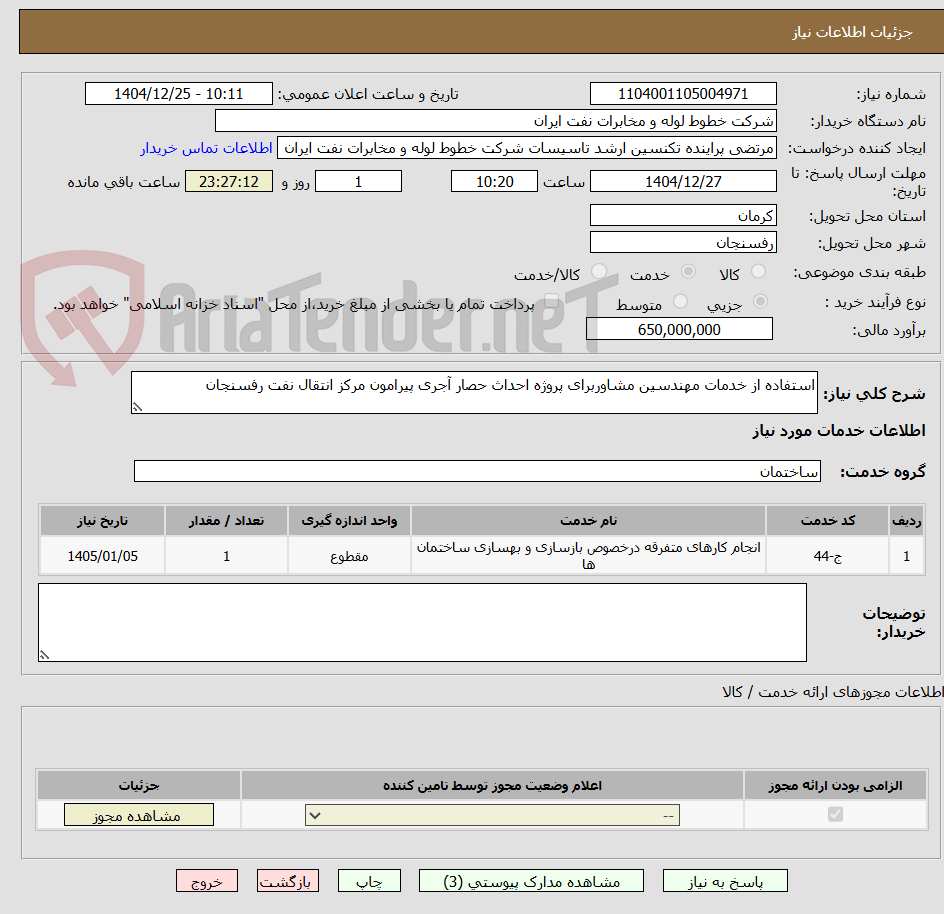The image size is (944, 914).
Task: Click the need date cell 1405/01/05
Action: pyautogui.click(x=102, y=556)
